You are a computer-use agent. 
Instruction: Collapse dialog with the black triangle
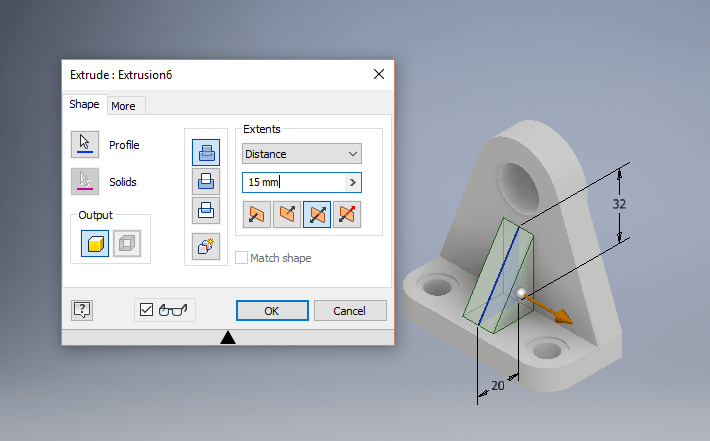(228, 337)
